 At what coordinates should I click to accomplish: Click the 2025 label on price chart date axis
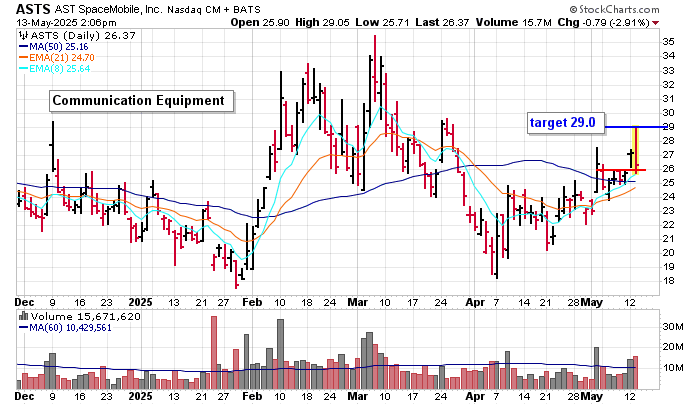click(x=140, y=303)
